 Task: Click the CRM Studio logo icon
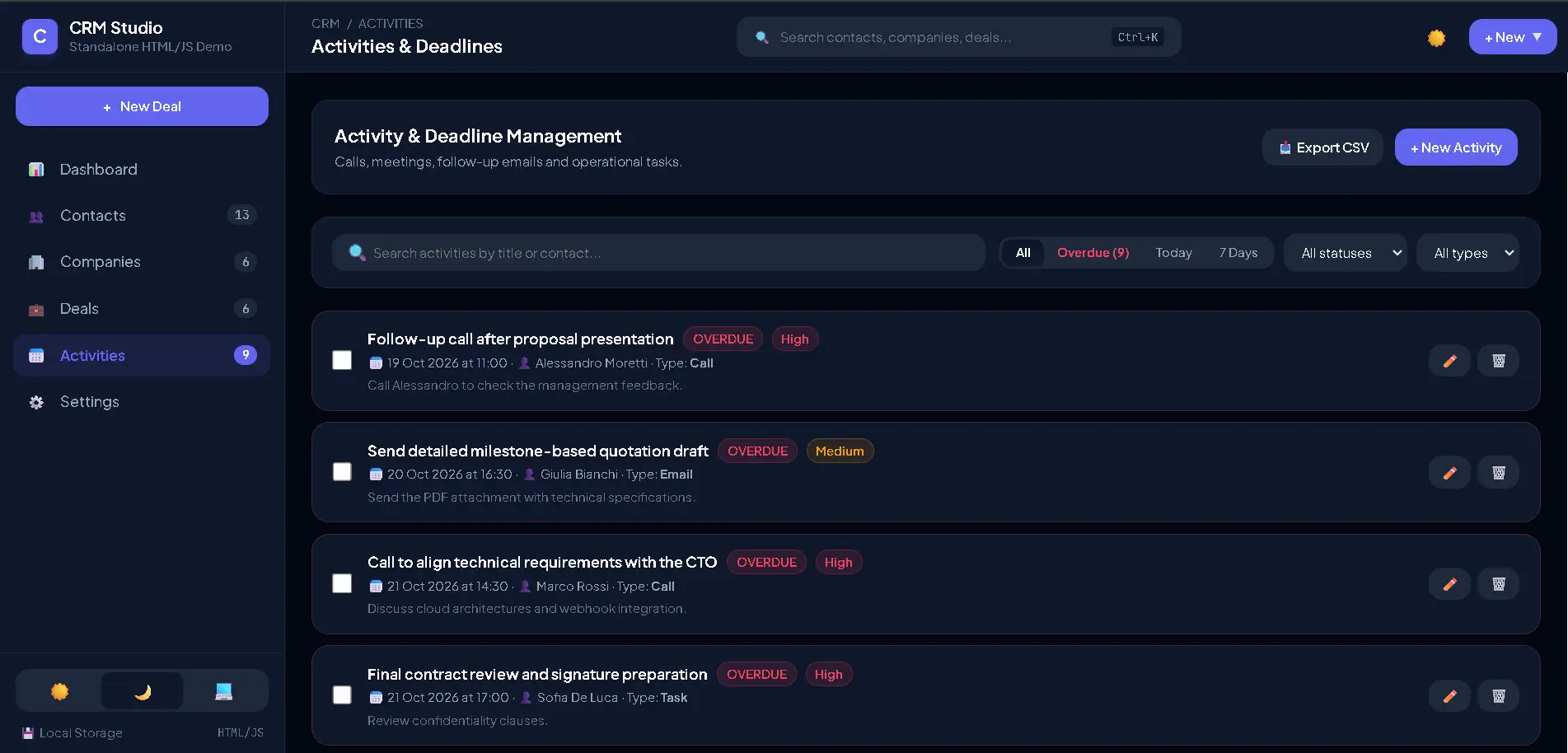(x=40, y=37)
